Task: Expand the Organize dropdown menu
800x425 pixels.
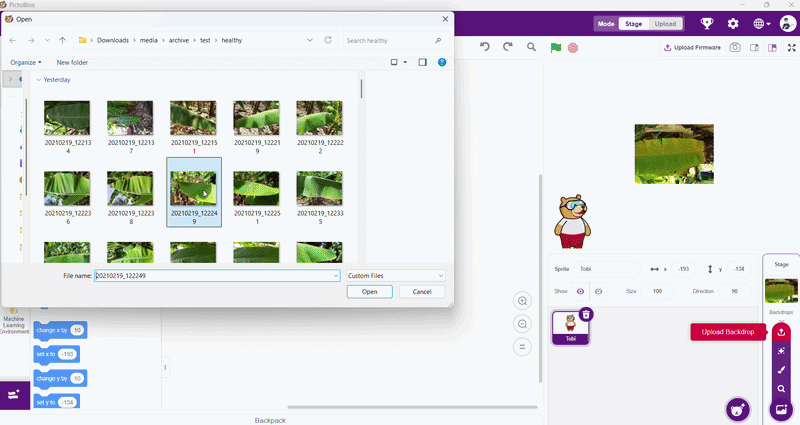Action: 26,62
